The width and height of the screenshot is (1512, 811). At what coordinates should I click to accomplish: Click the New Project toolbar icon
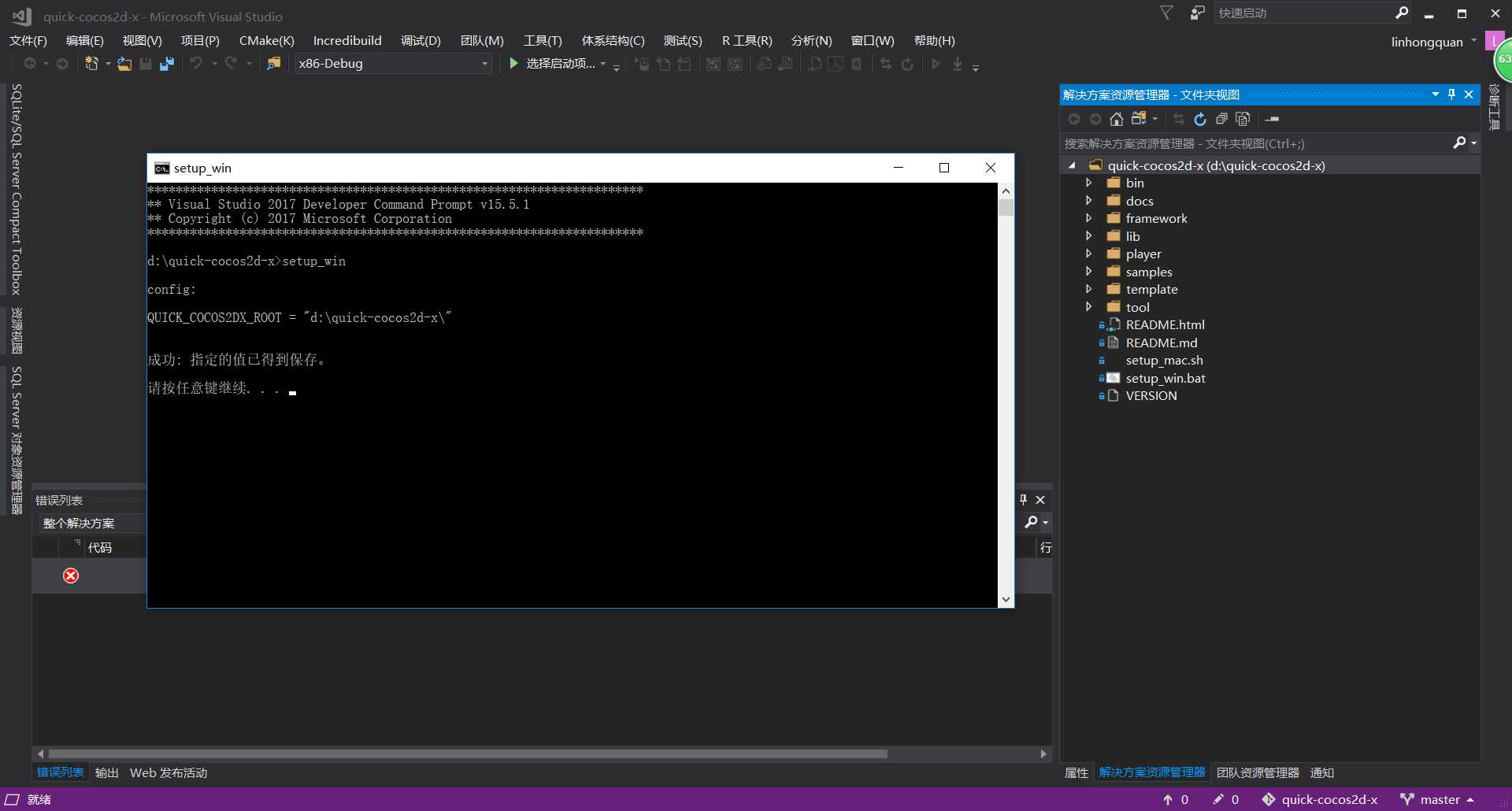click(x=92, y=64)
